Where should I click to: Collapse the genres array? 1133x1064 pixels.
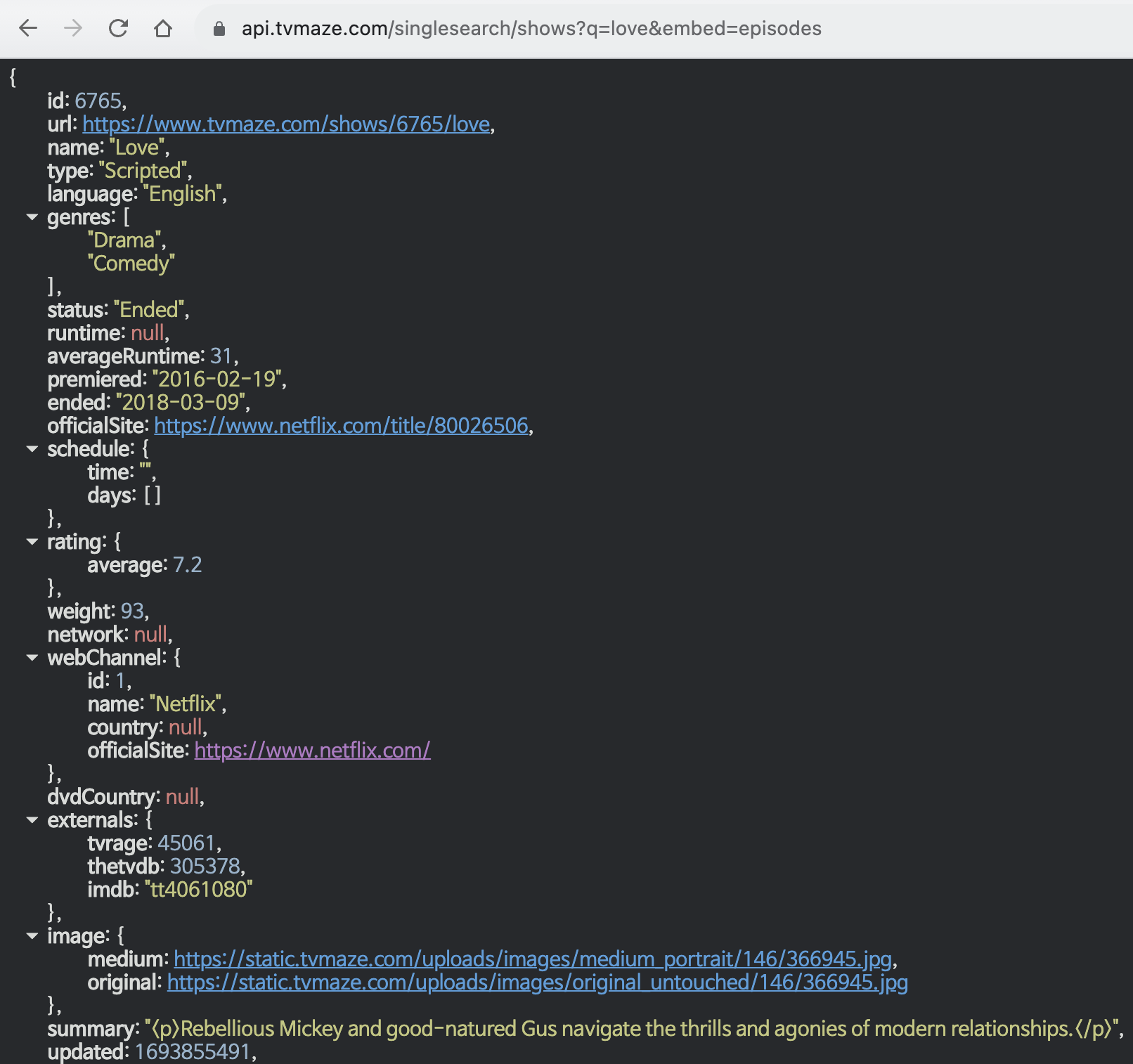pos(32,217)
